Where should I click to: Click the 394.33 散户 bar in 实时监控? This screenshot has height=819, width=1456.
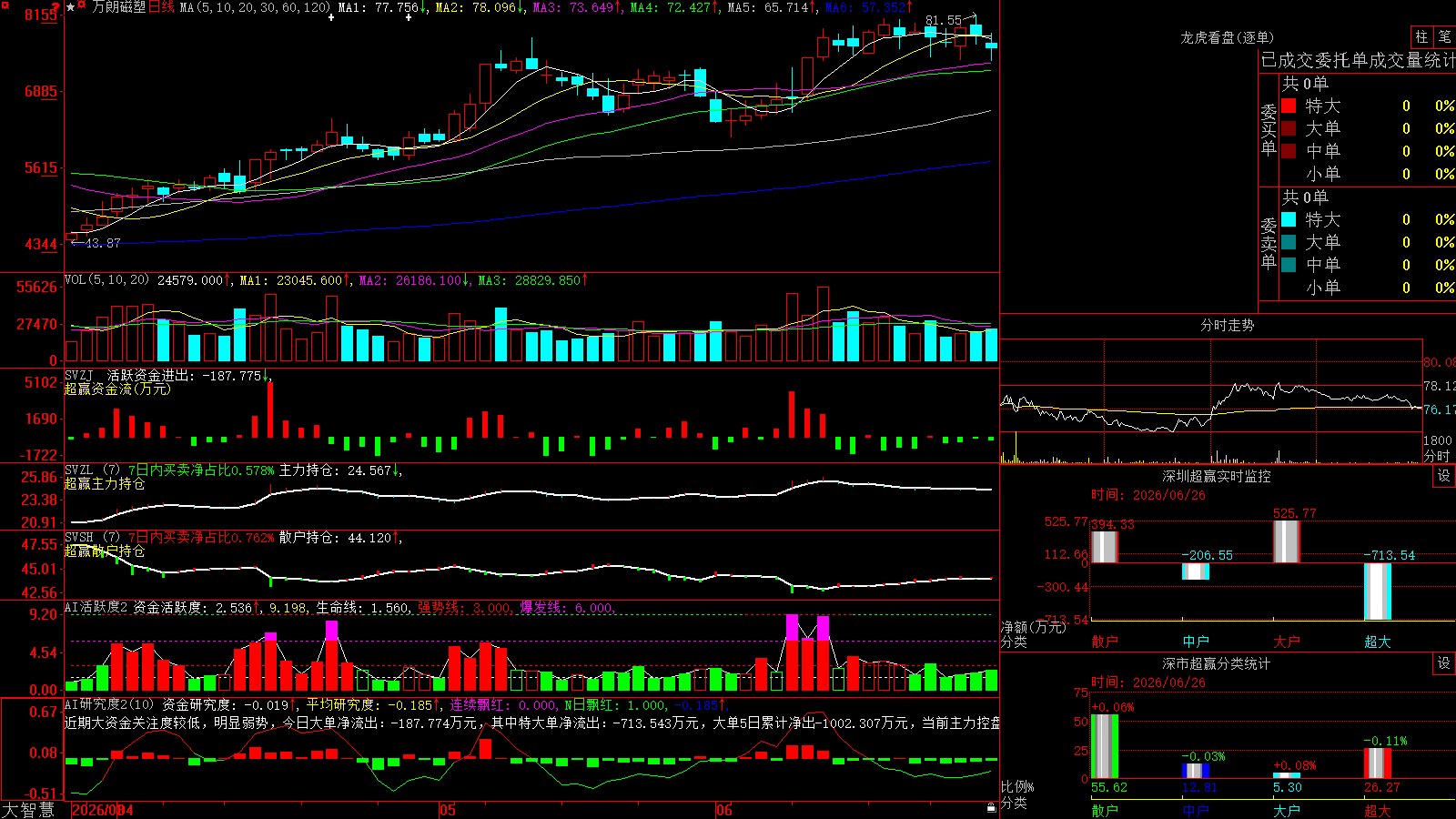click(1104, 547)
